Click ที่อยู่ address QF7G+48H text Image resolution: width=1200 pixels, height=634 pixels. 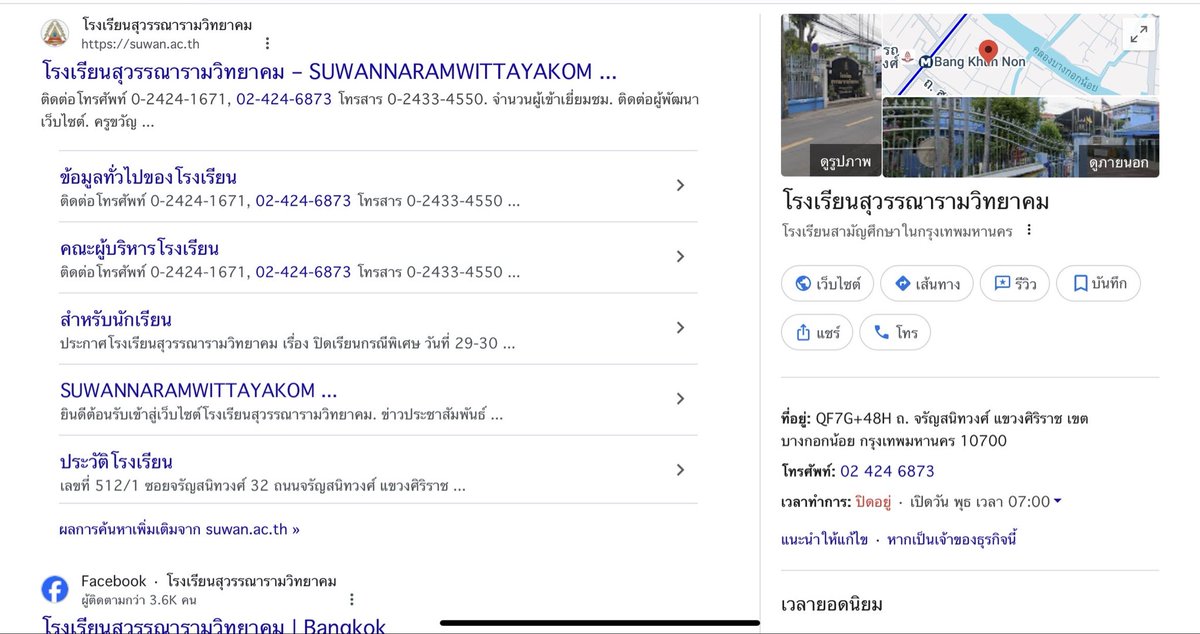point(934,429)
